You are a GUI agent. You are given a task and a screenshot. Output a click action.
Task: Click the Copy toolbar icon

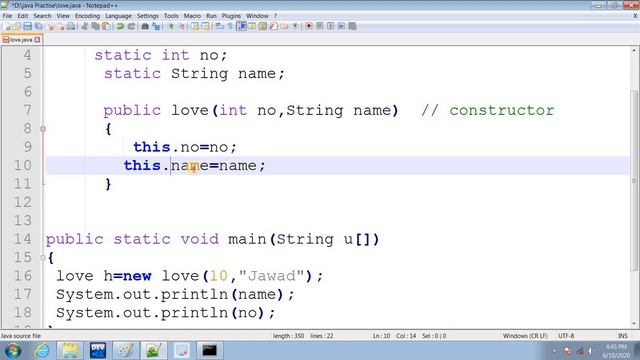pyautogui.click(x=95, y=27)
